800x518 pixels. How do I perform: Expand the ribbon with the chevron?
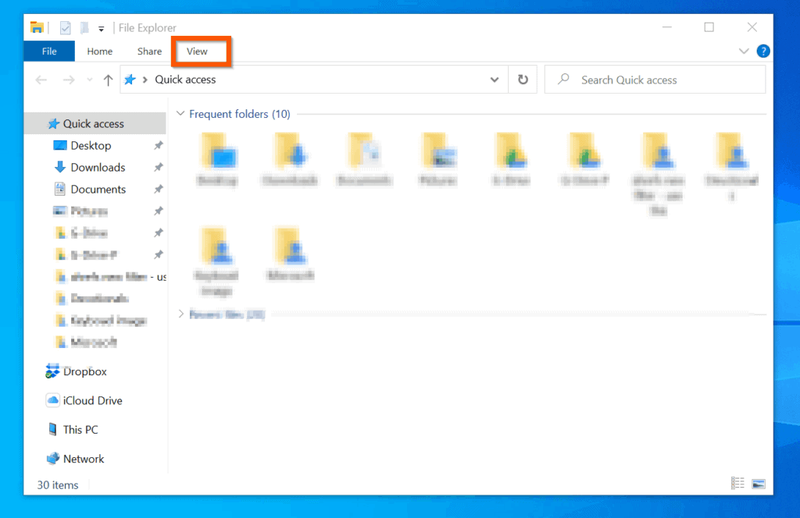tap(744, 51)
